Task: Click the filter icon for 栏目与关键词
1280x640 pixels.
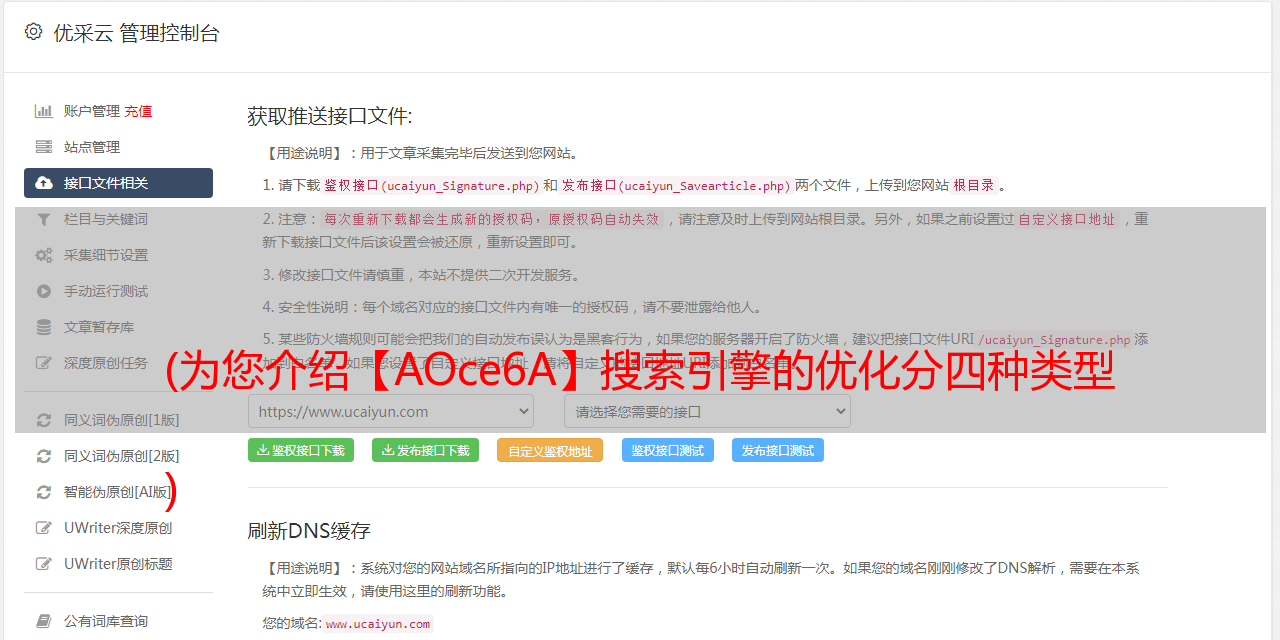Action: click(x=43, y=219)
